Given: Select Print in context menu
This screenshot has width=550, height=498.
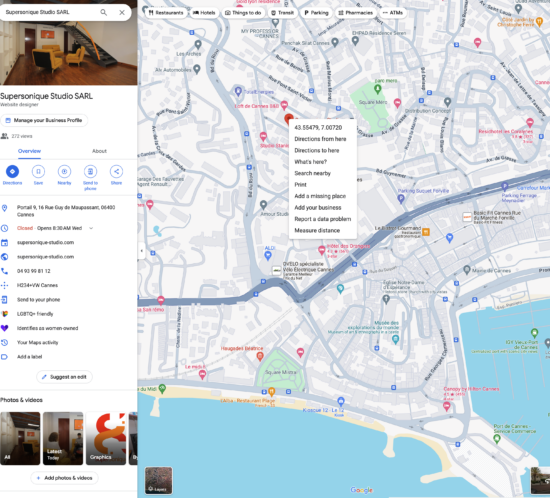Looking at the screenshot, I should click(300, 185).
